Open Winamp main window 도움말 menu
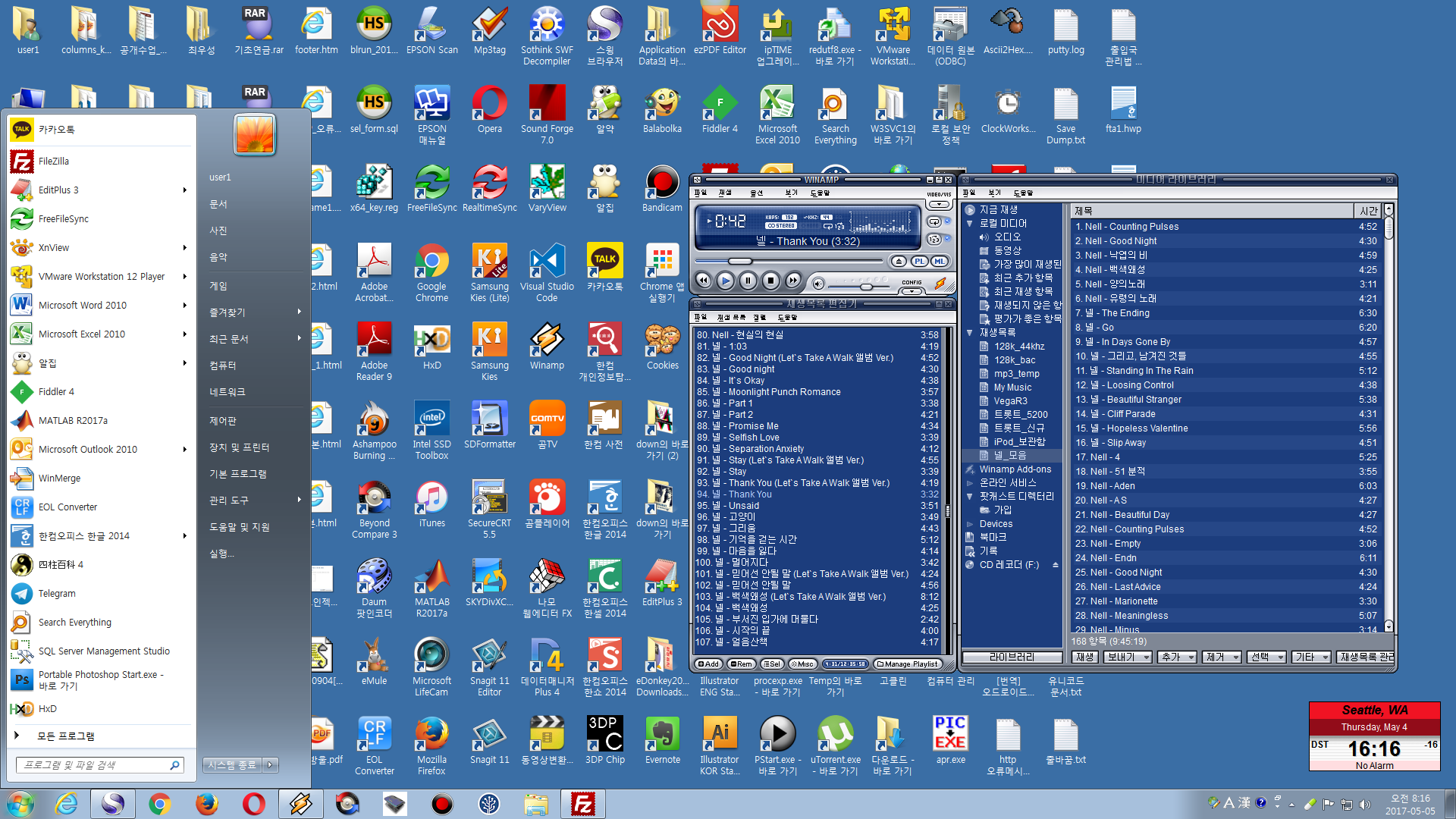Viewport: 1456px width, 819px height. [820, 193]
